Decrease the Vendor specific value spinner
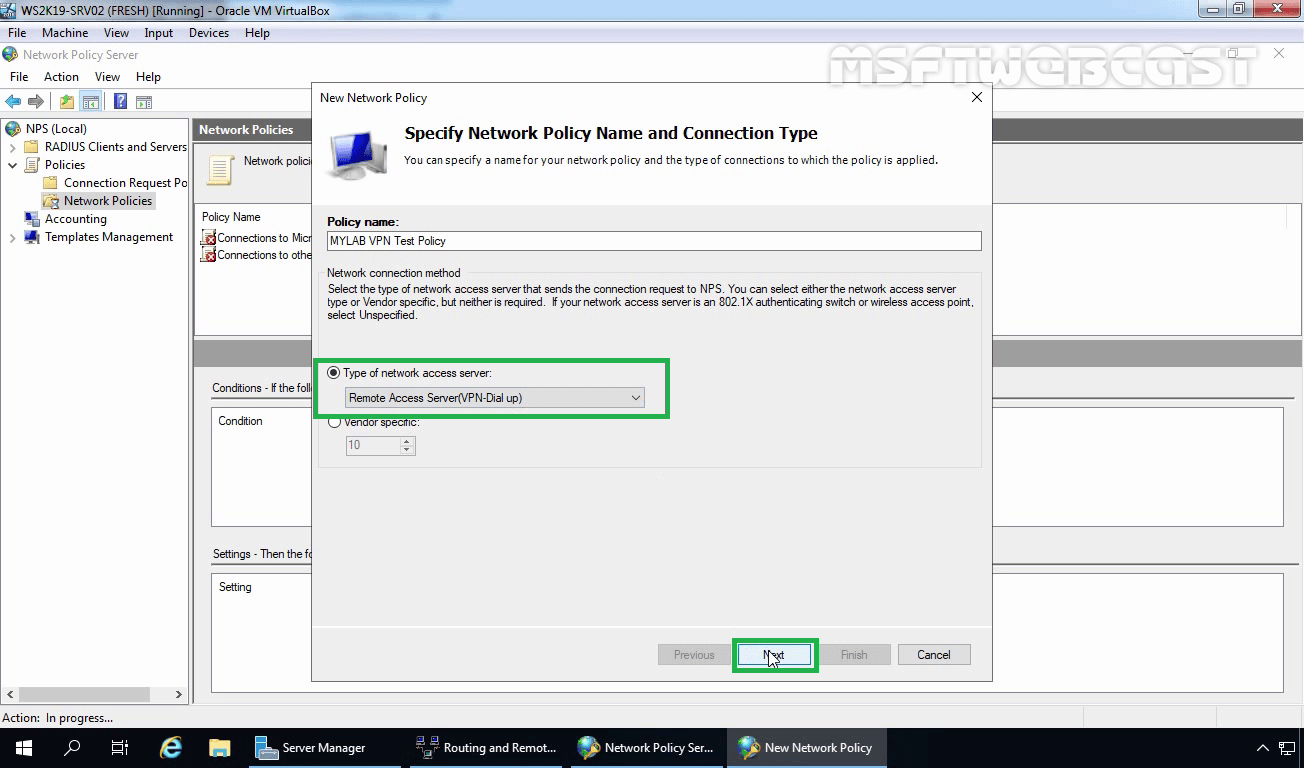This screenshot has height=768, width=1304. pyautogui.click(x=406, y=450)
